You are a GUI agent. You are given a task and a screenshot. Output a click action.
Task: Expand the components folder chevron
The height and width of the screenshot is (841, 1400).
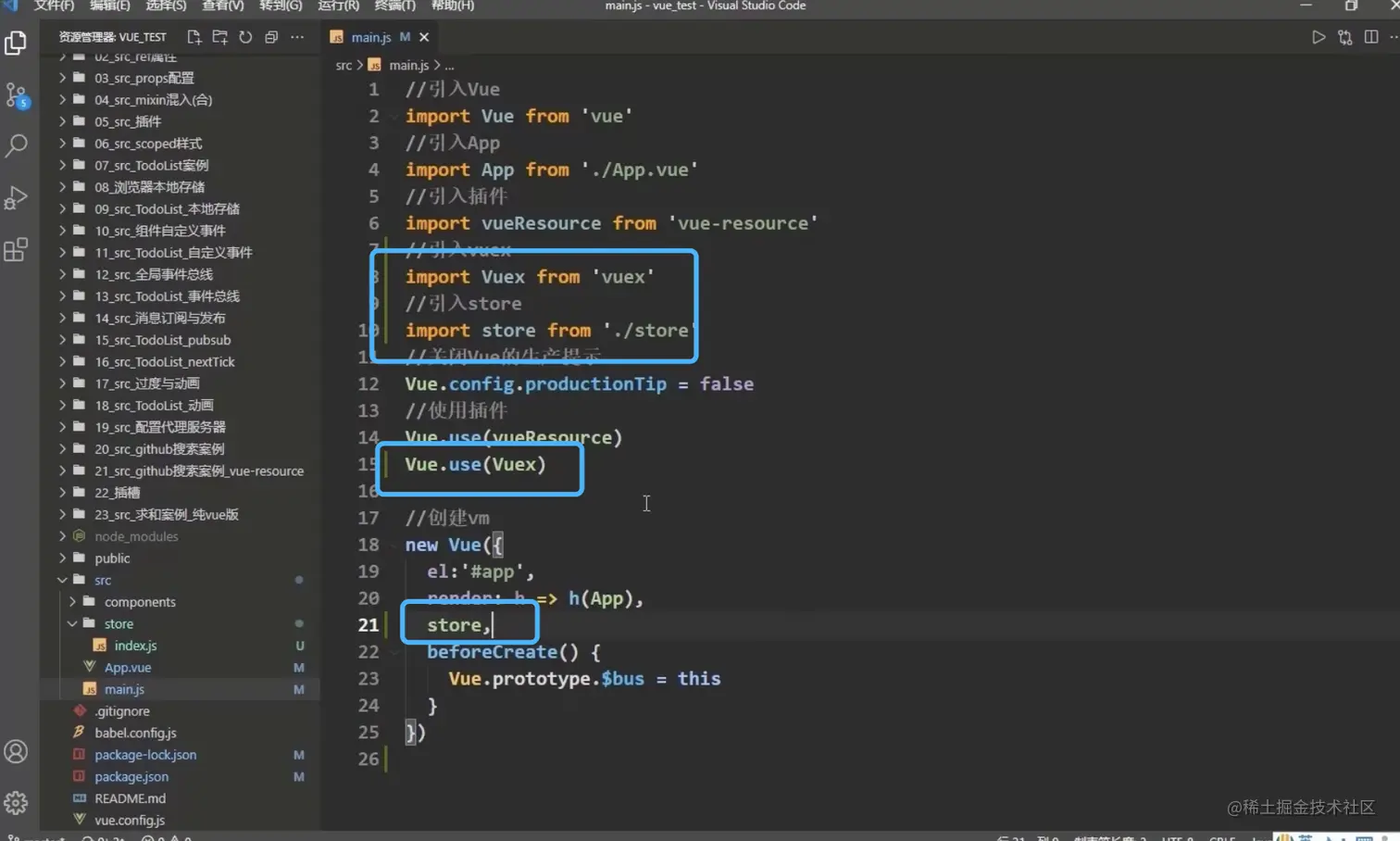72,602
